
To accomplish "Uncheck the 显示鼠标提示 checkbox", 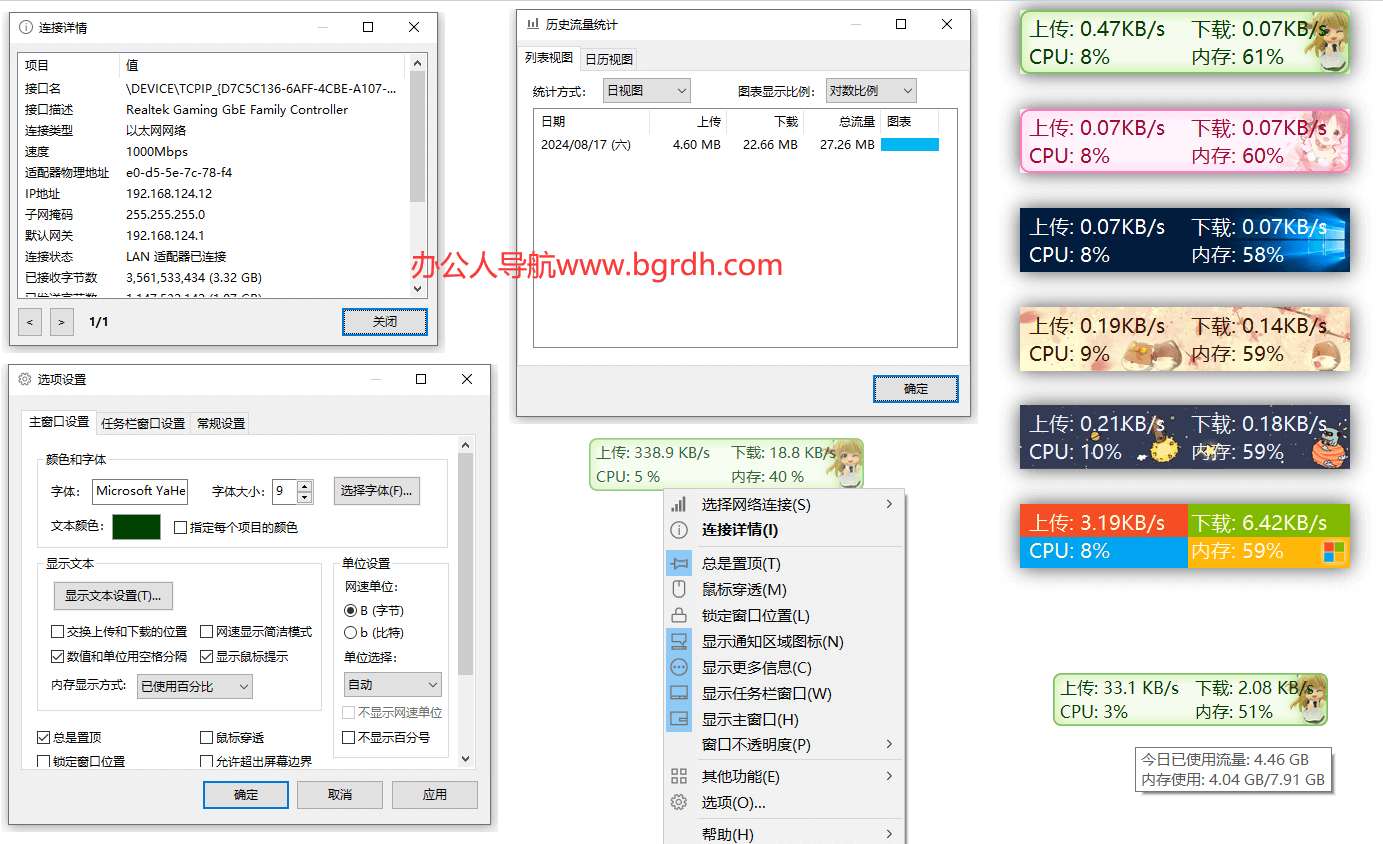I will (x=207, y=657).
